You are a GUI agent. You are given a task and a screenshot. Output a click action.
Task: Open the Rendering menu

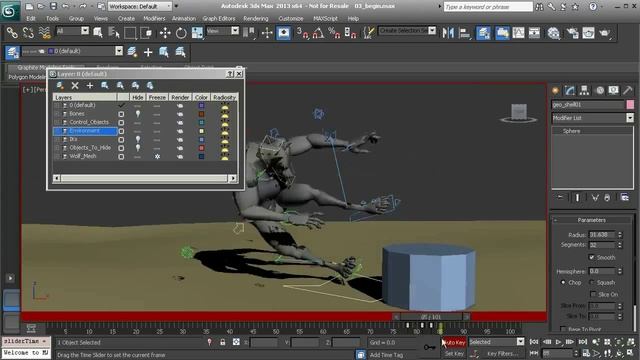pos(256,18)
